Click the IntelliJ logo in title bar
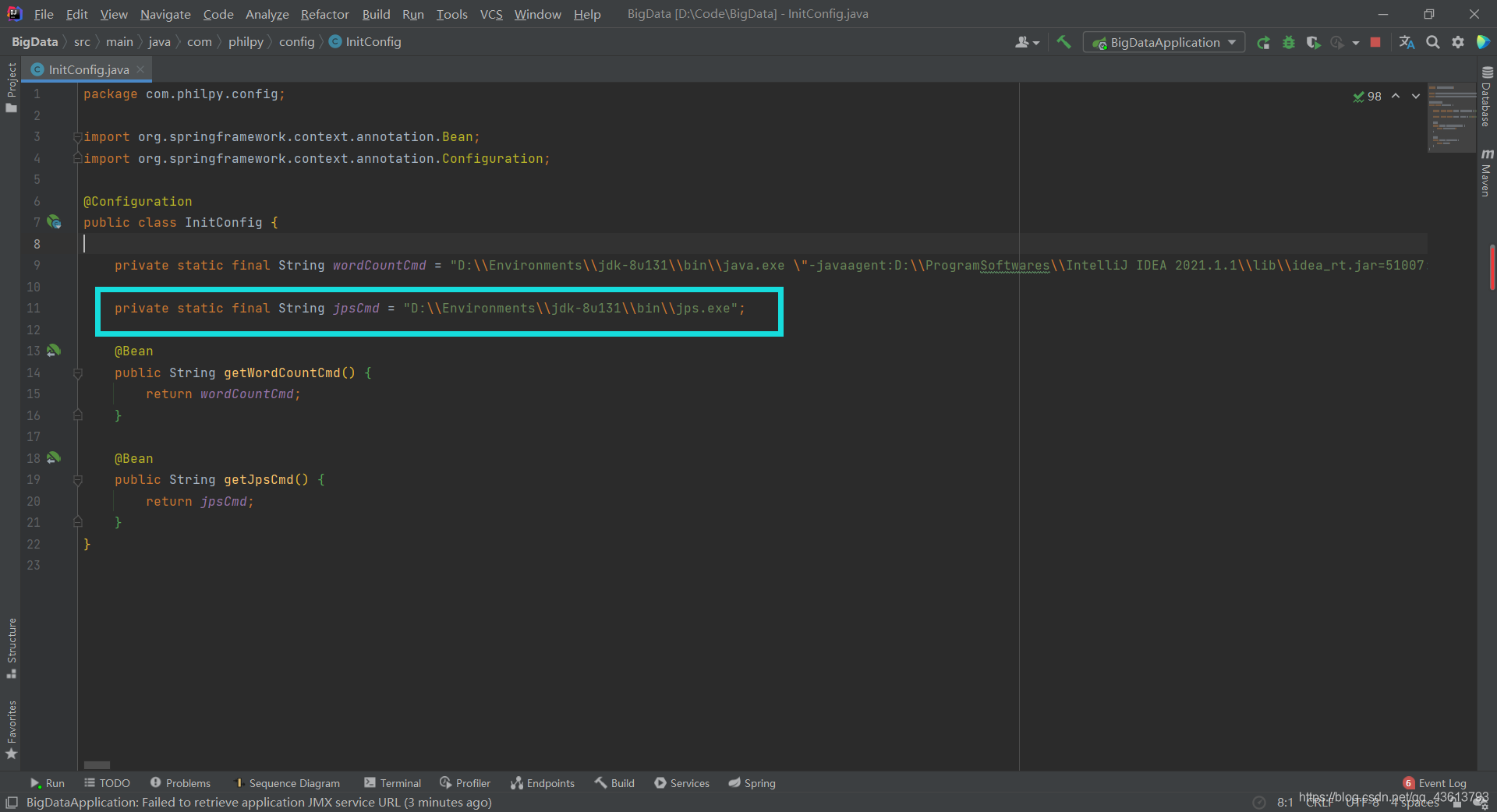The height and width of the screenshot is (812, 1497). click(14, 14)
